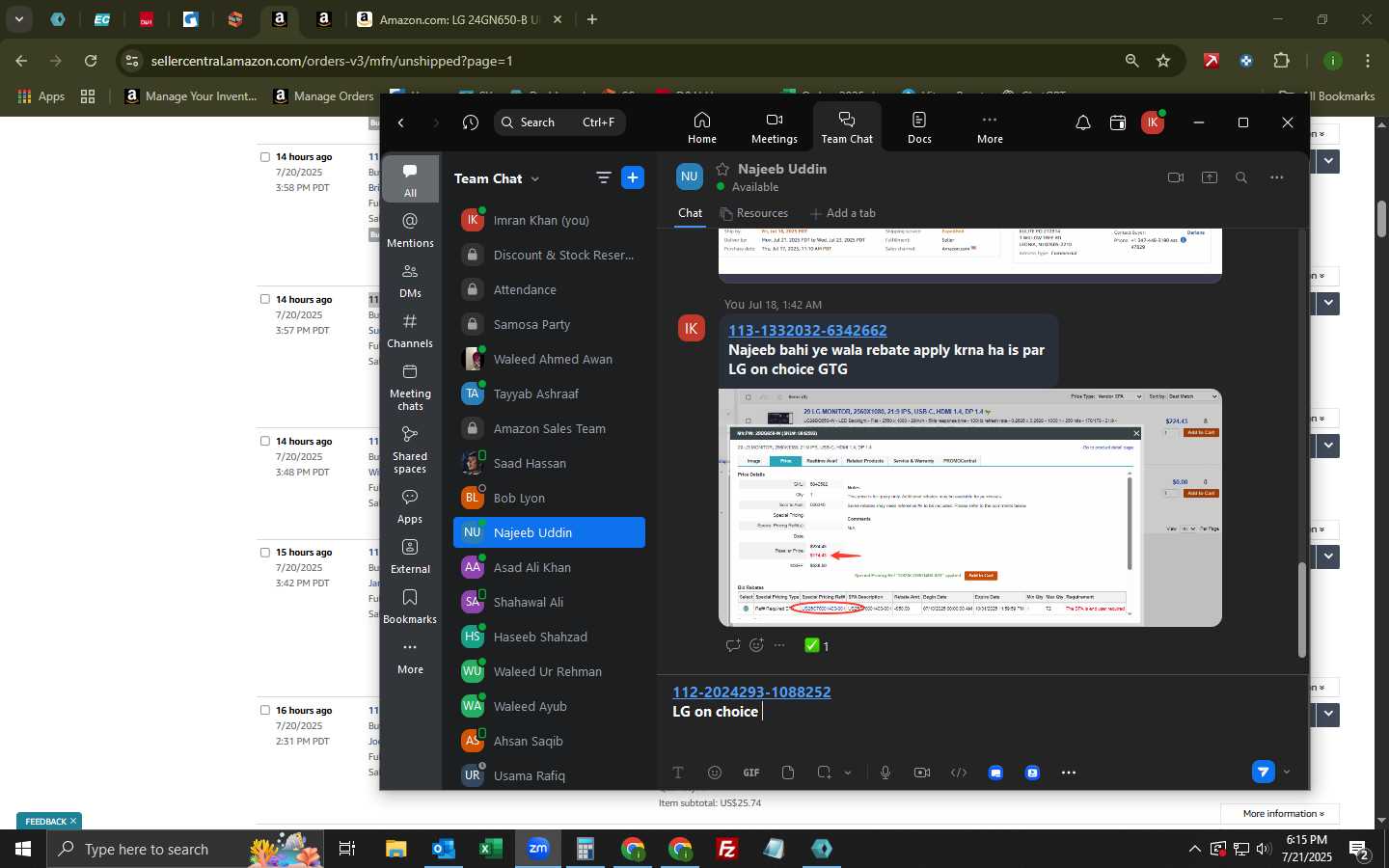Open Tayyab Ashraaf chat
Viewport: 1389px width, 868px height.
click(x=549, y=393)
